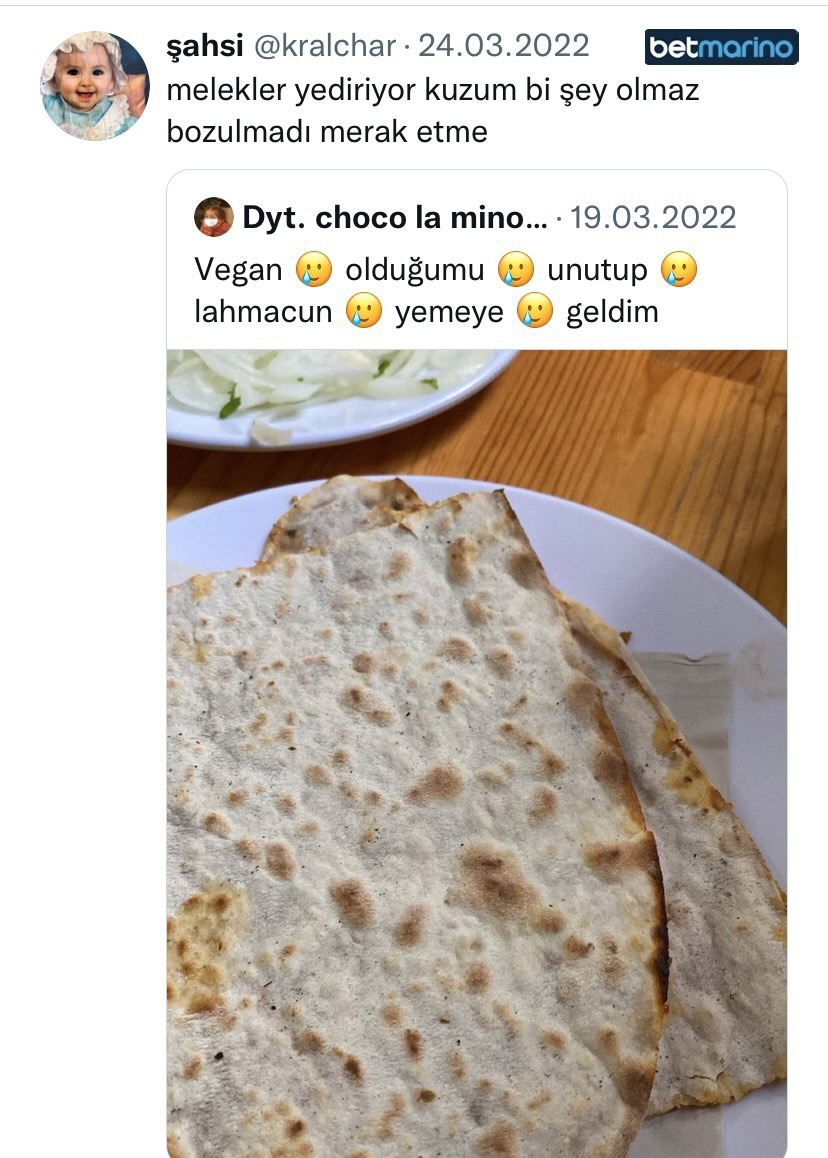Click the crying emoji after lahmacun

click(x=363, y=311)
